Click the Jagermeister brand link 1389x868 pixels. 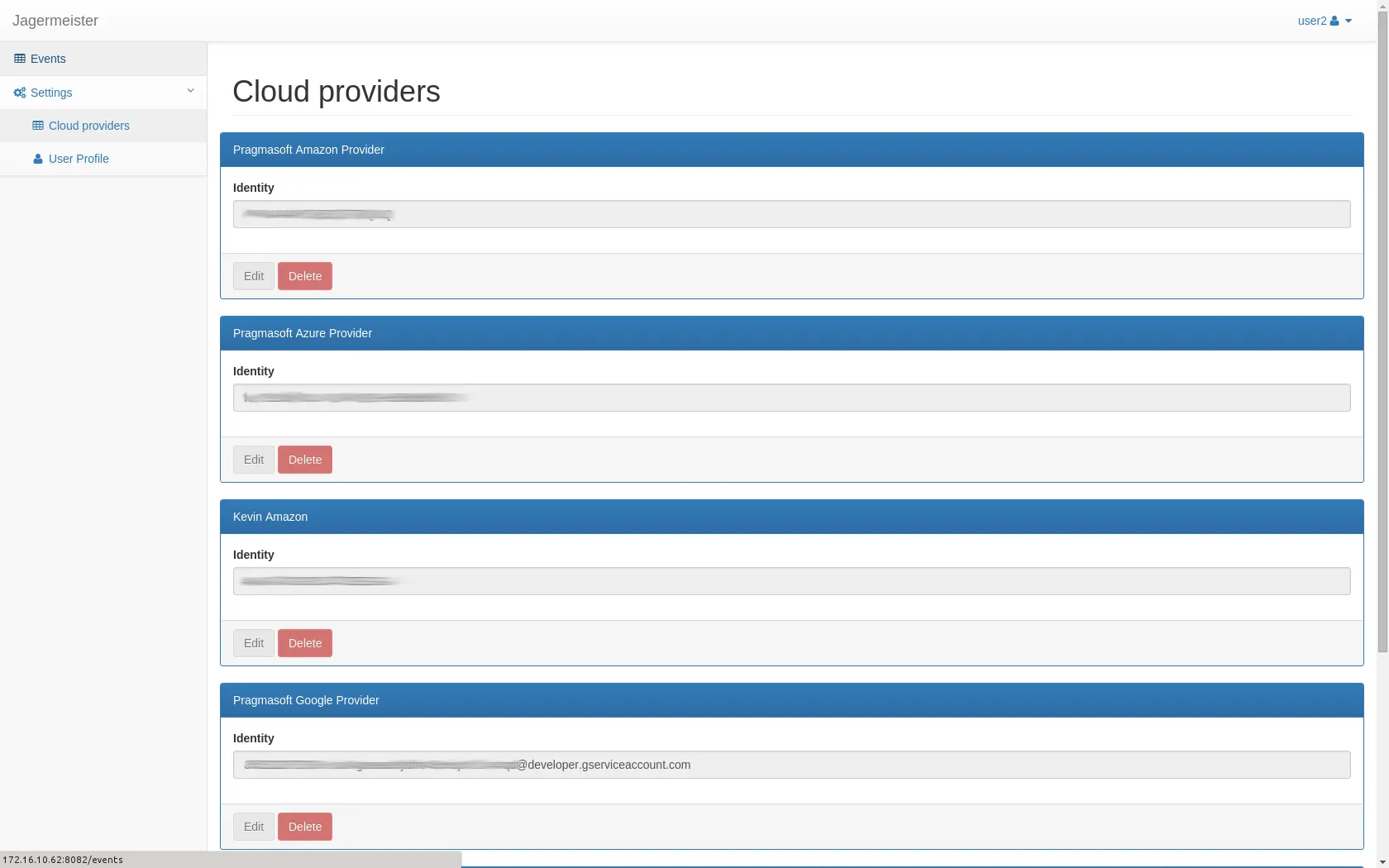point(55,21)
